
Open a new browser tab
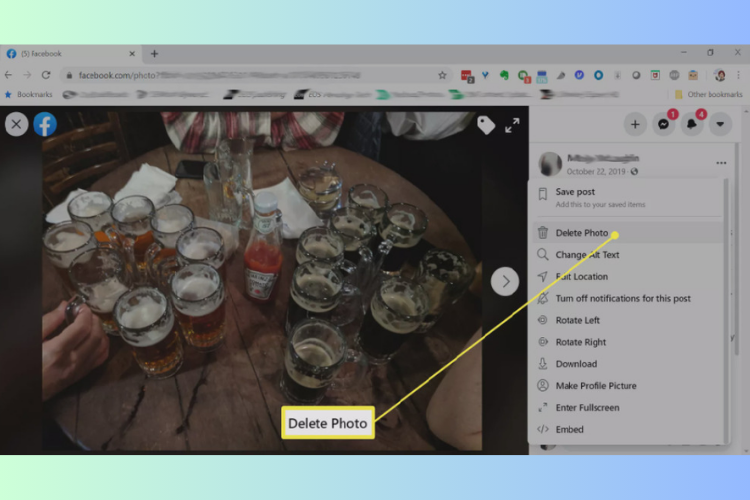[x=154, y=54]
